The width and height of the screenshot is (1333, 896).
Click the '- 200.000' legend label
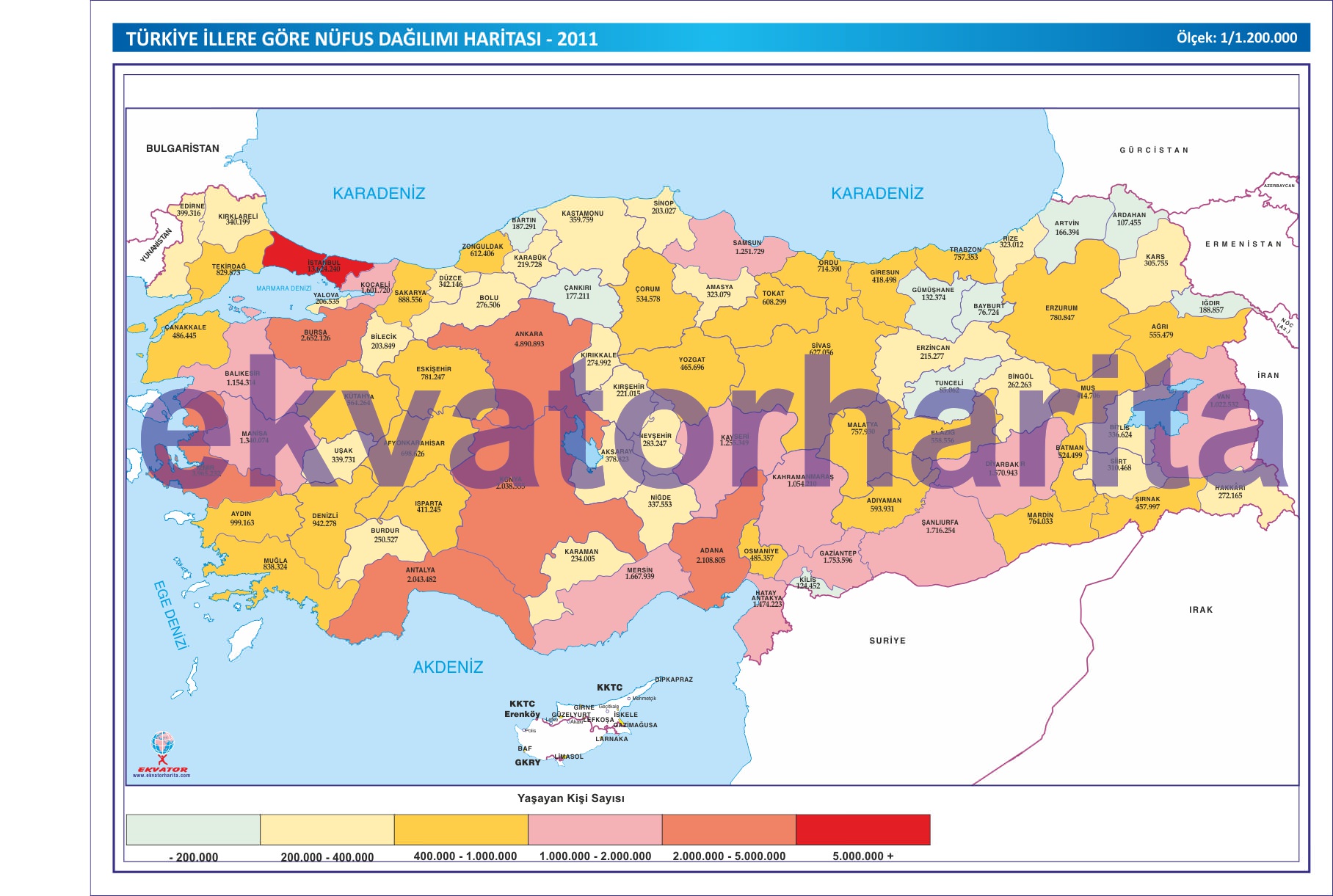coord(194,857)
